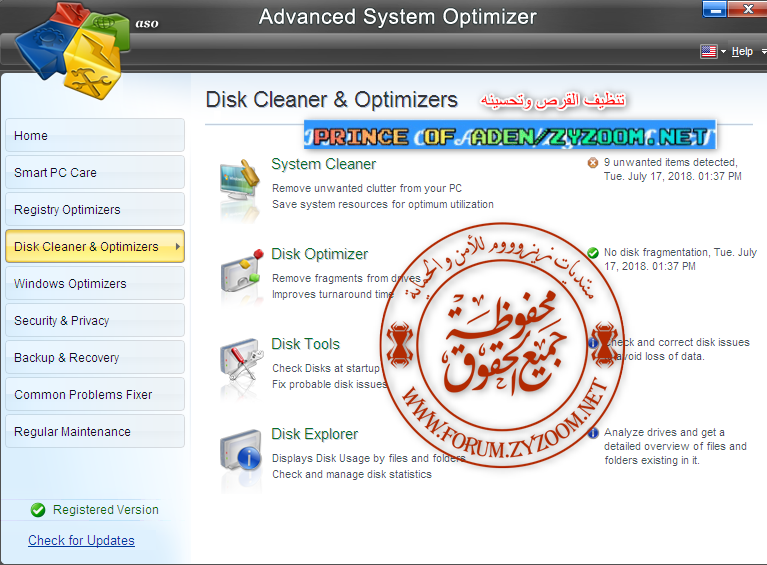Open the Disk Explorer info drive icon
This screenshot has width=767, height=565.
coord(240,451)
